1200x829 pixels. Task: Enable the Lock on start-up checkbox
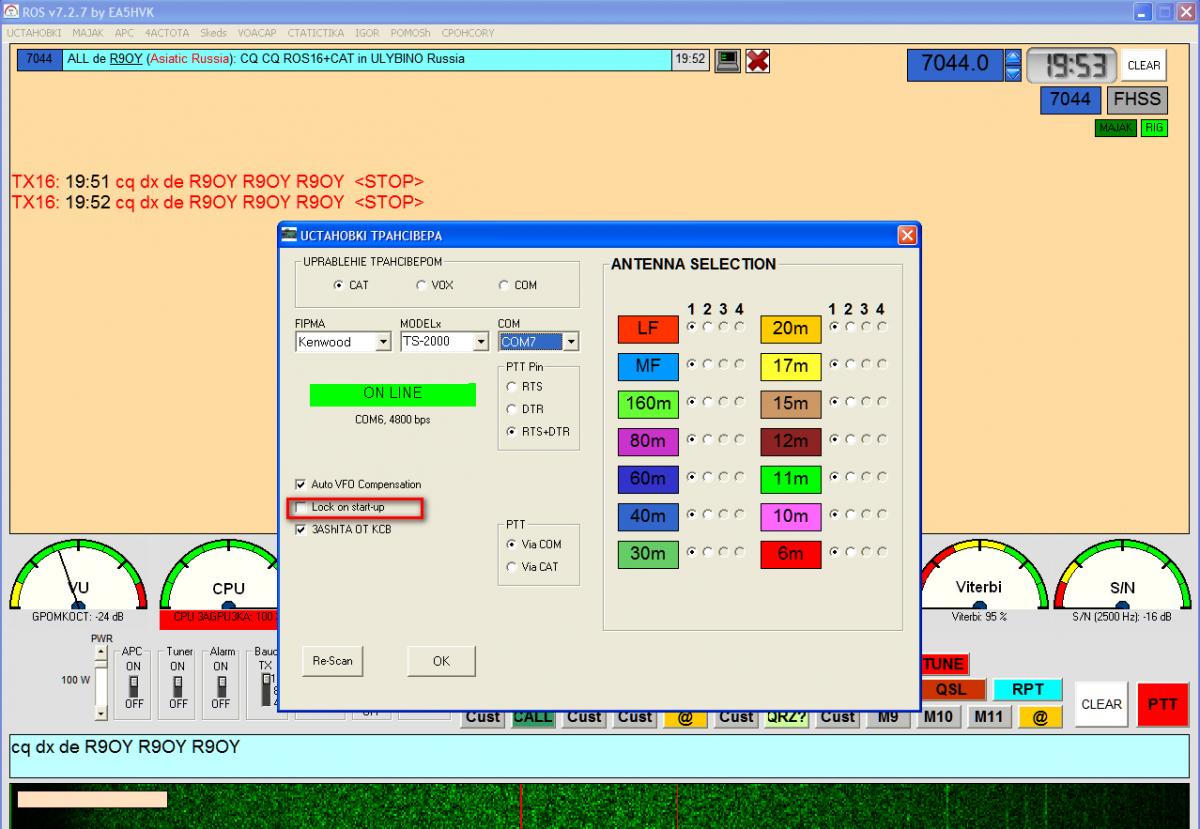coord(301,508)
